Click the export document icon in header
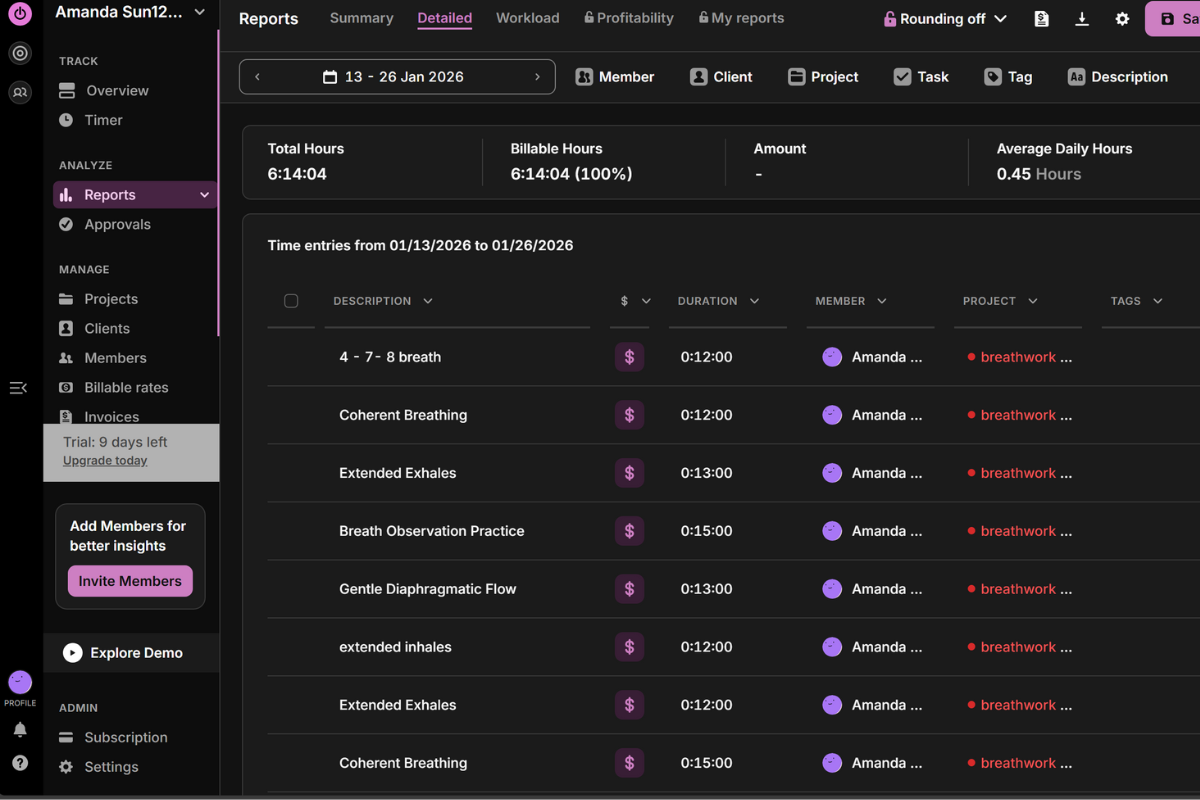The height and width of the screenshot is (800, 1200). [x=1041, y=19]
